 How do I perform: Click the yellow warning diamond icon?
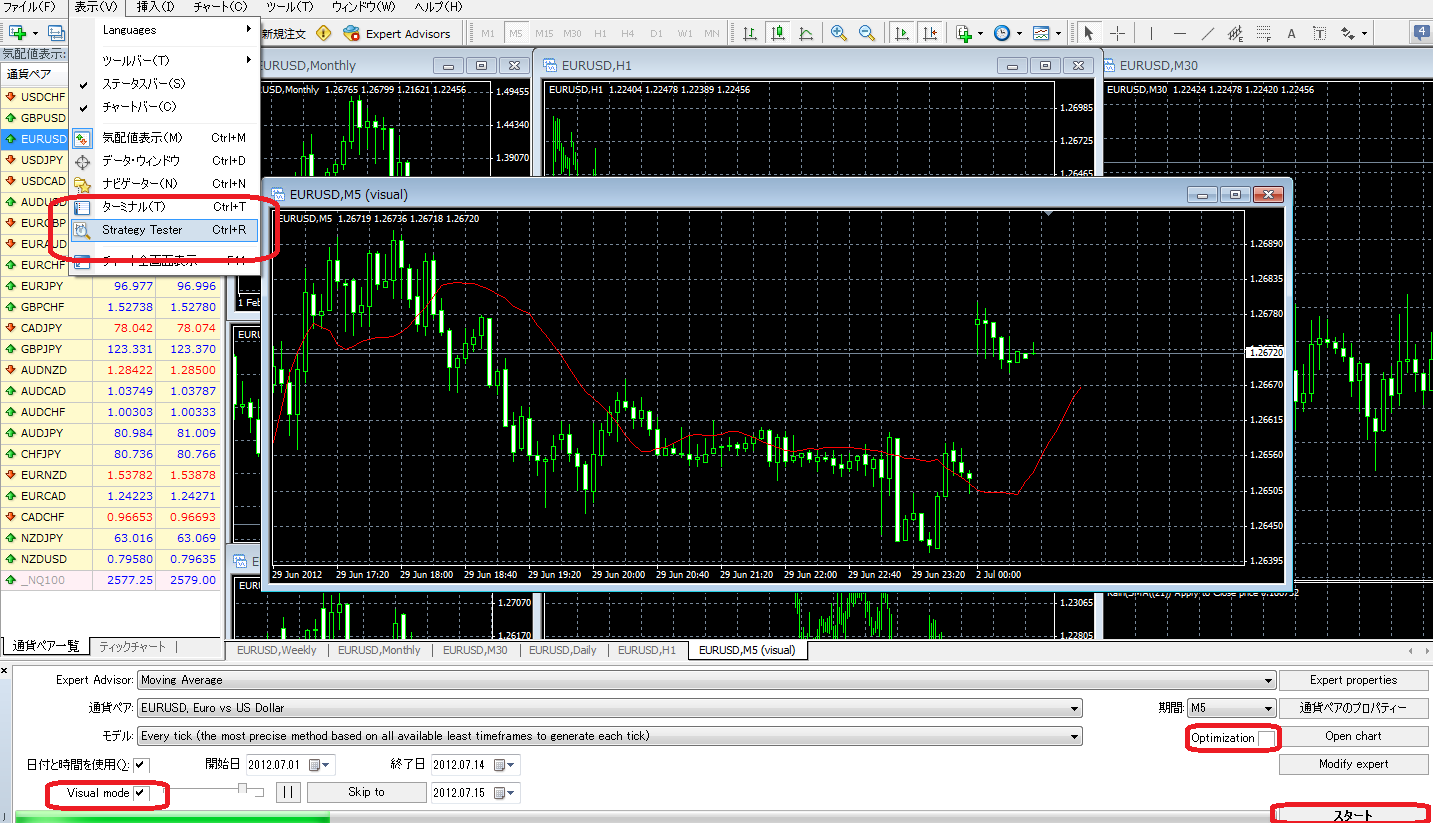323,33
